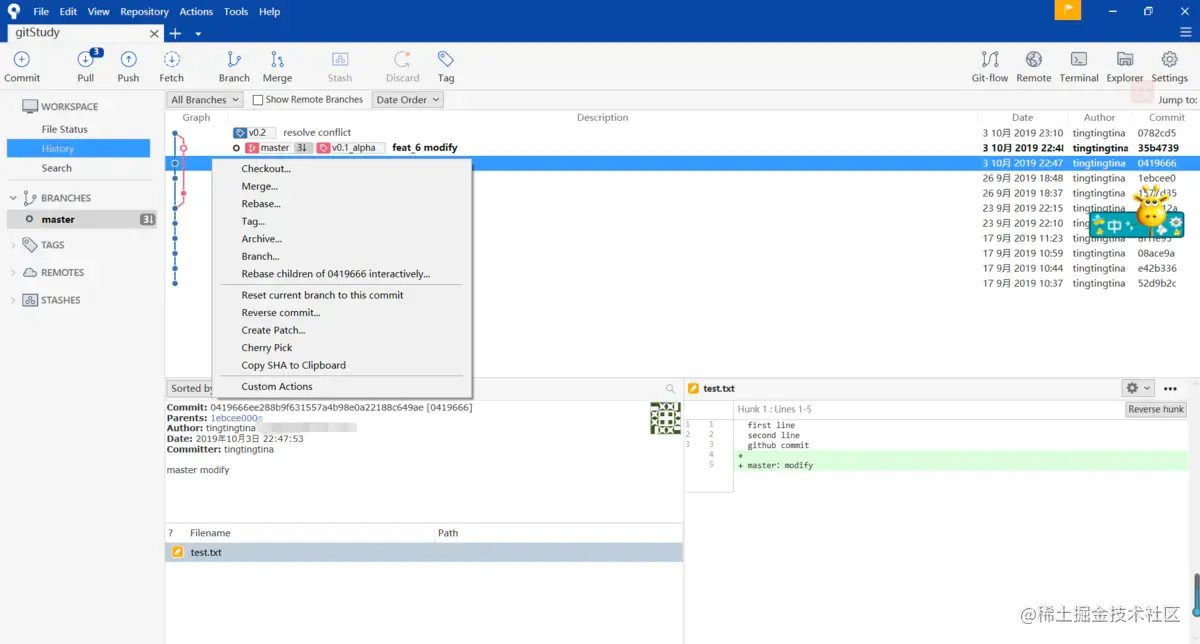The image size is (1200, 644).
Task: Select test.txt in the file list
Action: (x=424, y=552)
